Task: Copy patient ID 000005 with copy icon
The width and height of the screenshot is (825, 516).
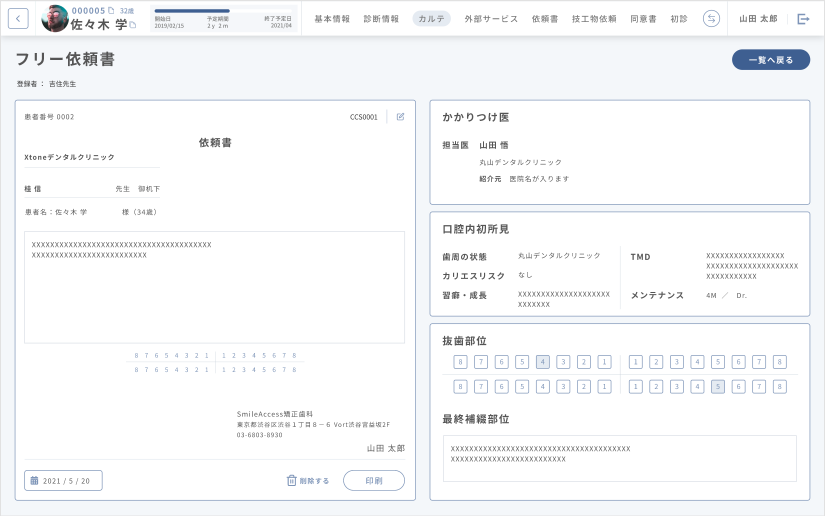Action: (x=111, y=11)
